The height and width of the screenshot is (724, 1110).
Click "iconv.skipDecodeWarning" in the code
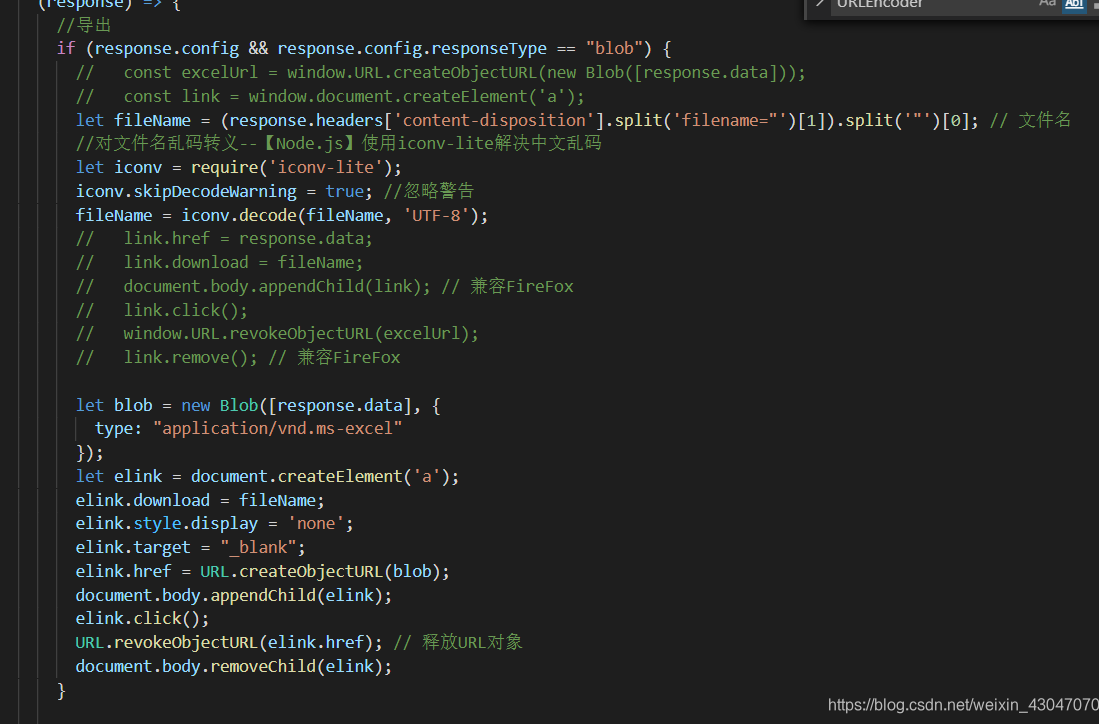point(186,191)
